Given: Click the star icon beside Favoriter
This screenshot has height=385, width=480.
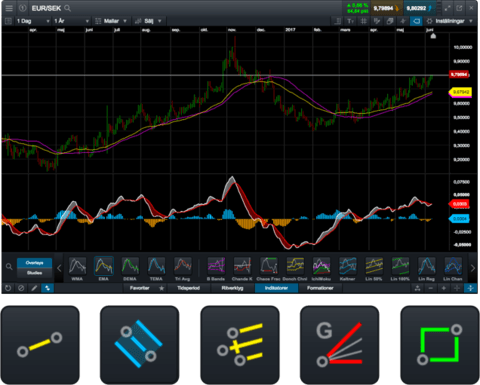Looking at the screenshot, I should pyautogui.click(x=162, y=288).
